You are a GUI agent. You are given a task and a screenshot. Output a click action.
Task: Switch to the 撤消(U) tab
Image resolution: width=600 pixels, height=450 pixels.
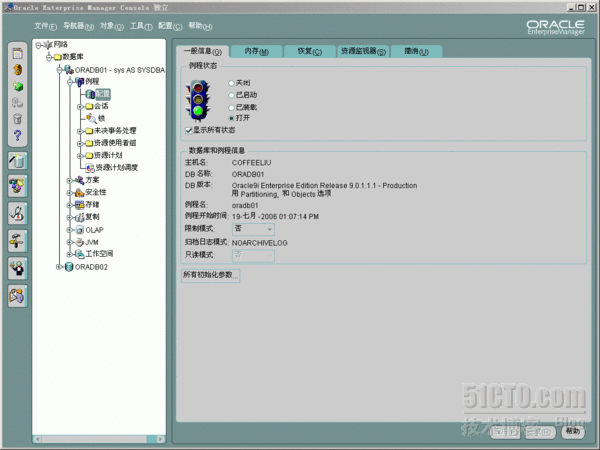point(416,51)
